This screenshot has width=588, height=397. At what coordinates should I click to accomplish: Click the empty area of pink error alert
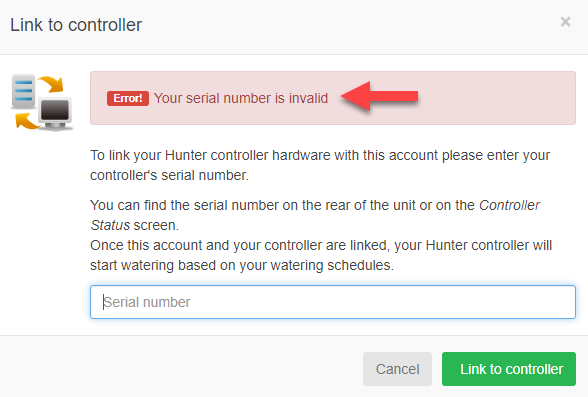click(x=497, y=98)
